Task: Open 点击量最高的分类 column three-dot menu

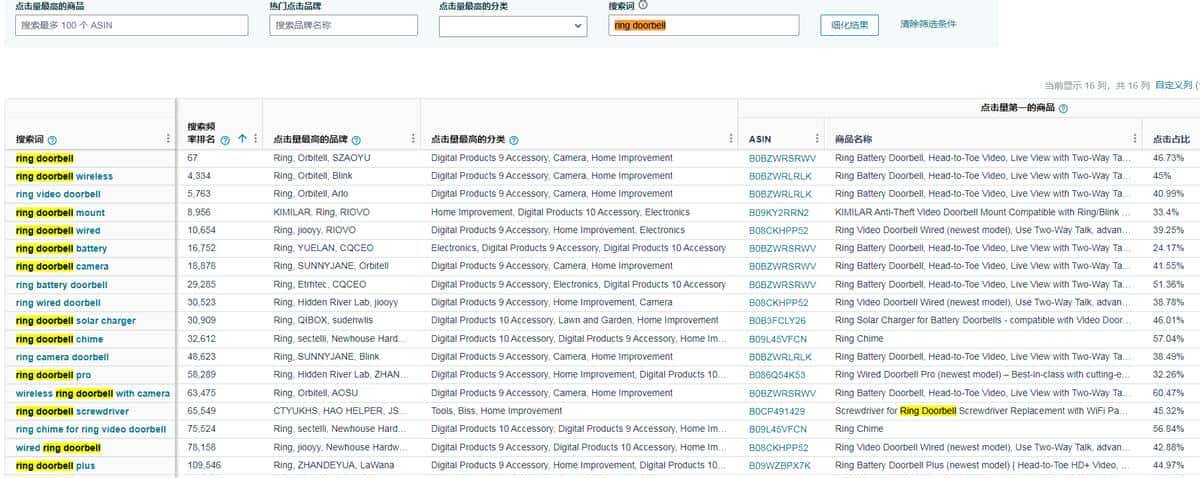Action: pyautogui.click(x=730, y=139)
